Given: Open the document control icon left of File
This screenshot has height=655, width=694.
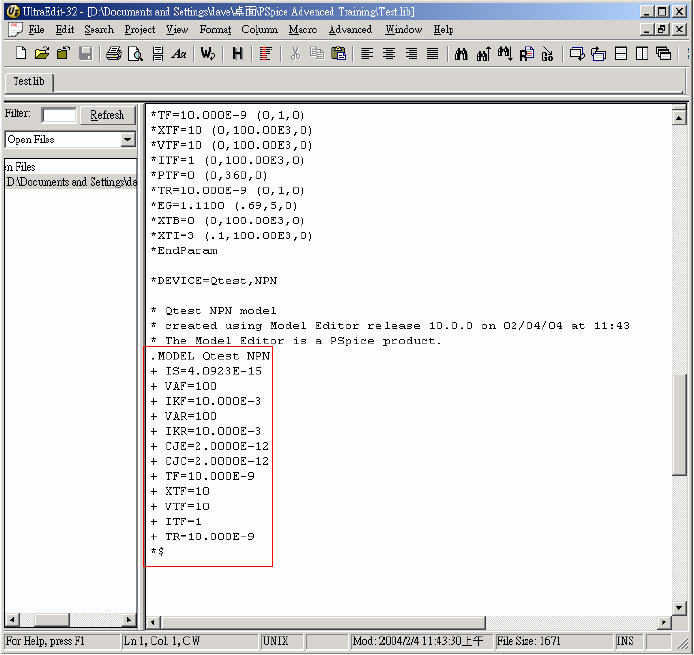Looking at the screenshot, I should click(x=15, y=30).
